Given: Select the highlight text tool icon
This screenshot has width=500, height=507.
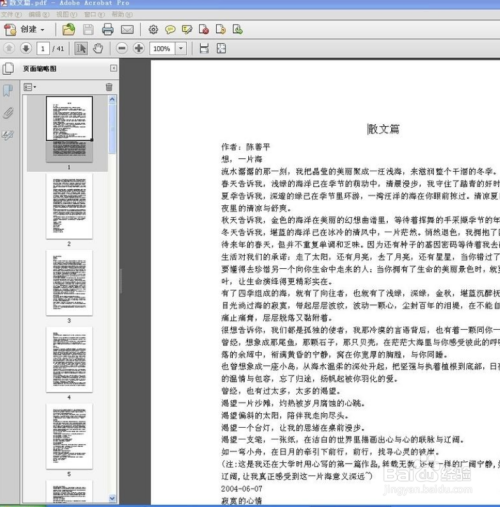Looking at the screenshot, I should click(187, 30).
